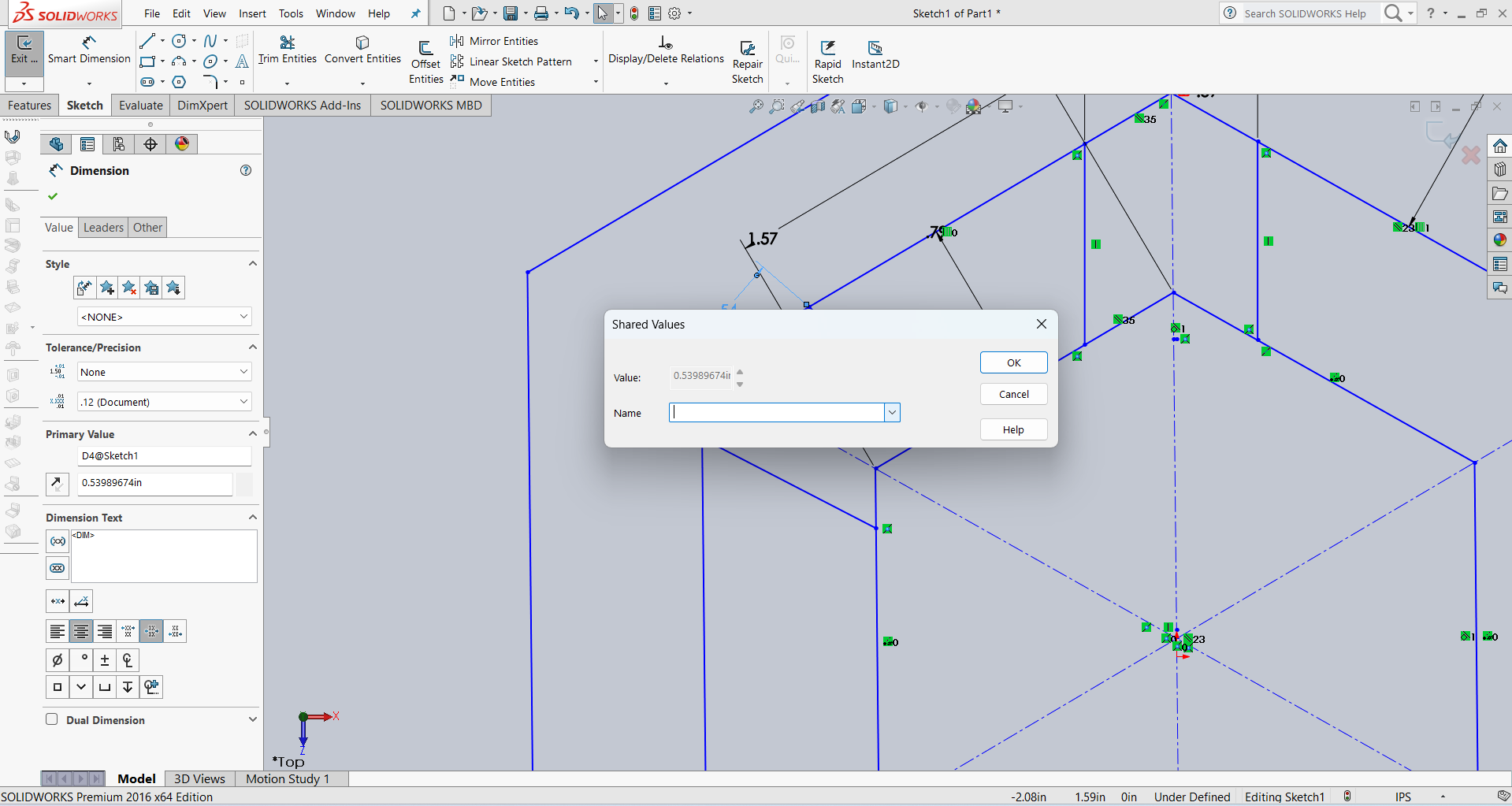1512x806 pixels.
Task: Switch to 3D Views tab
Action: (x=199, y=778)
